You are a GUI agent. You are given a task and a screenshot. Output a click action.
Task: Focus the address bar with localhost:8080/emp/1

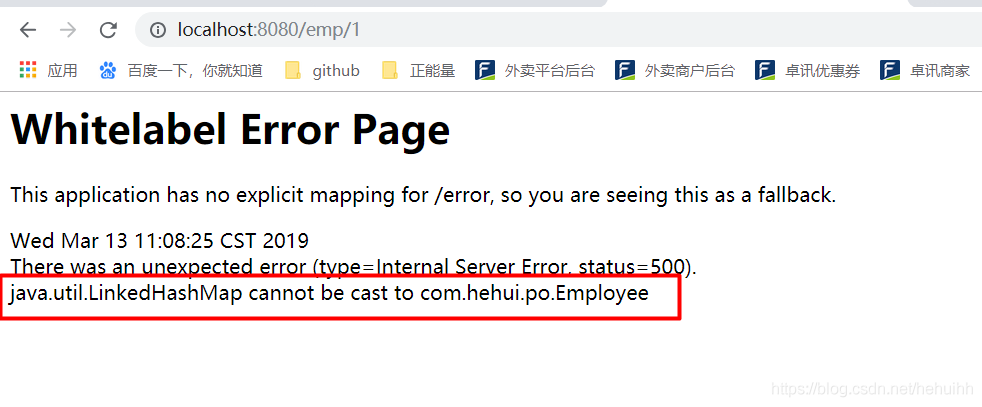click(x=559, y=29)
